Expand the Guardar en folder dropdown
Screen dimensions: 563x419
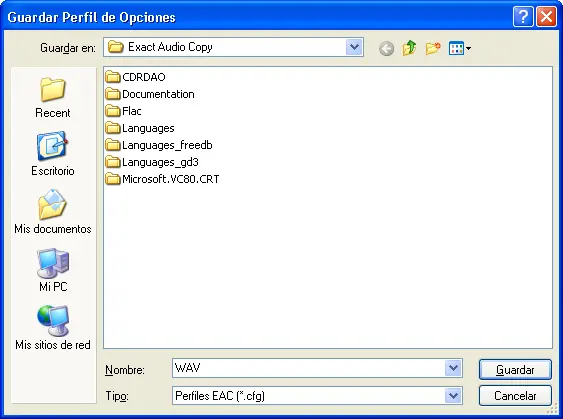(354, 47)
